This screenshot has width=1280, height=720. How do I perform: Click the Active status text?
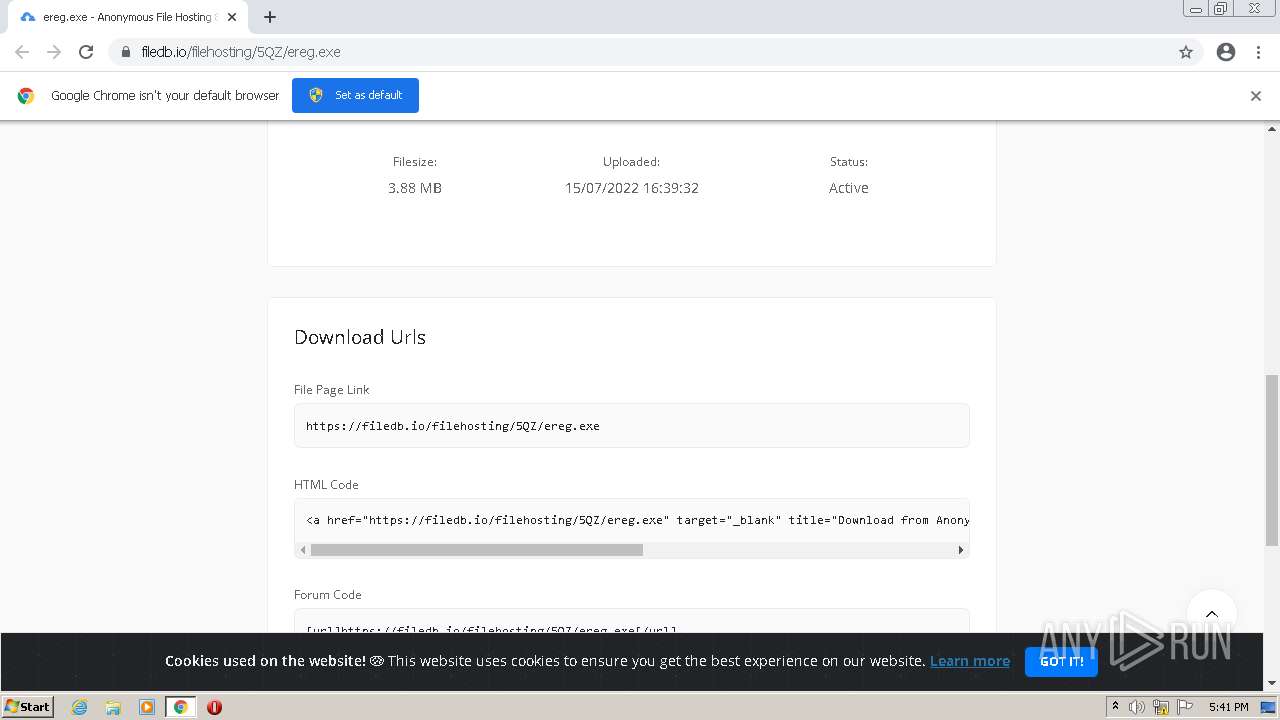pyautogui.click(x=849, y=188)
